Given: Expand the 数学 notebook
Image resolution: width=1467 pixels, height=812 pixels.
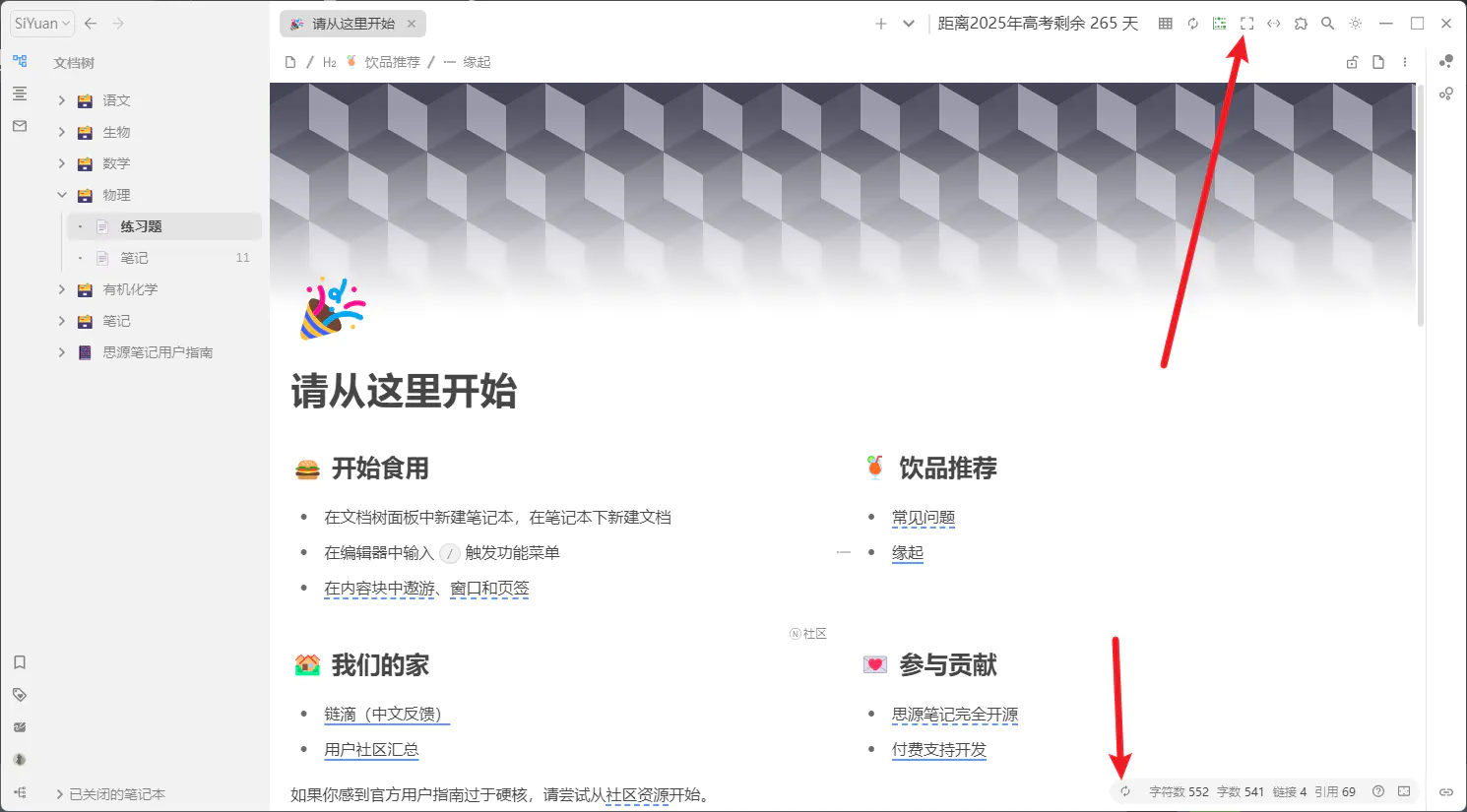Looking at the screenshot, I should 61,163.
